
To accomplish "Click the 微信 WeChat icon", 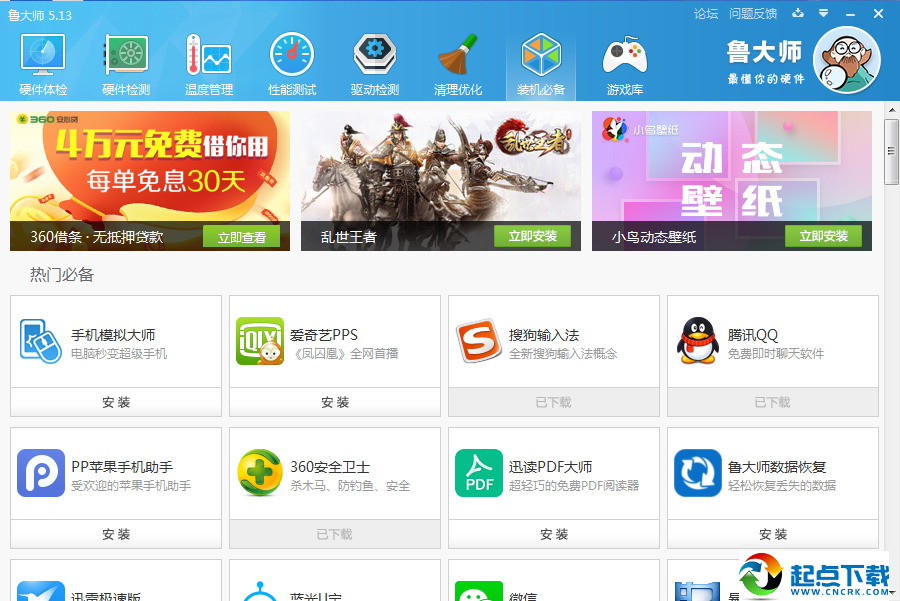I will coord(479,591).
